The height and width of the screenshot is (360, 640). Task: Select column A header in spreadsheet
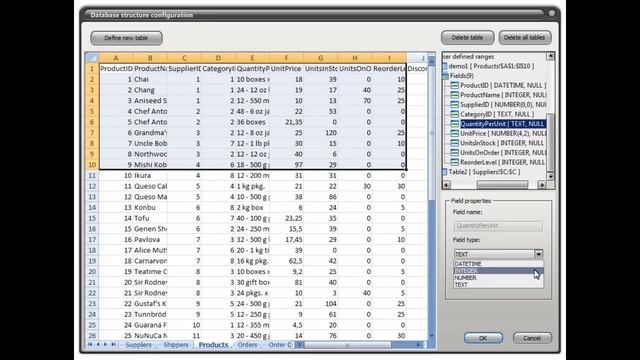[x=116, y=58]
